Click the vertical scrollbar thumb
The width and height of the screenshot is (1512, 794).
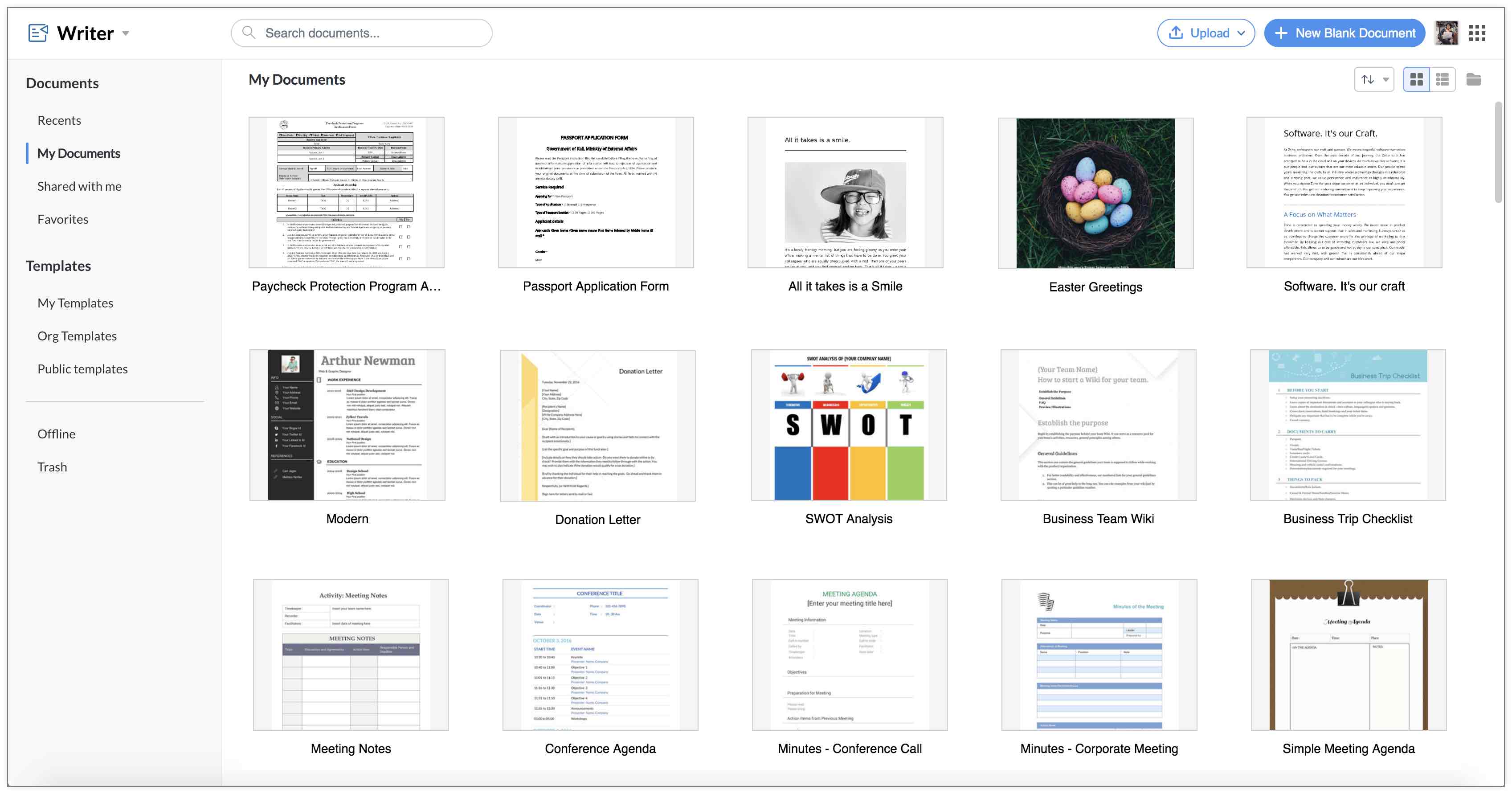pyautogui.click(x=1498, y=152)
